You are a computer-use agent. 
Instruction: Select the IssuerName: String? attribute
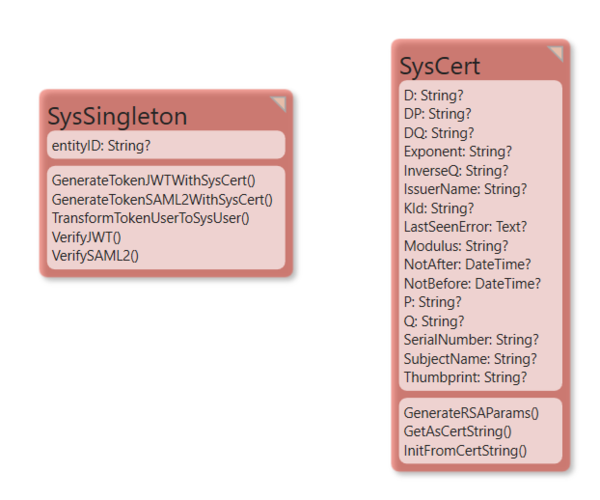click(x=465, y=189)
